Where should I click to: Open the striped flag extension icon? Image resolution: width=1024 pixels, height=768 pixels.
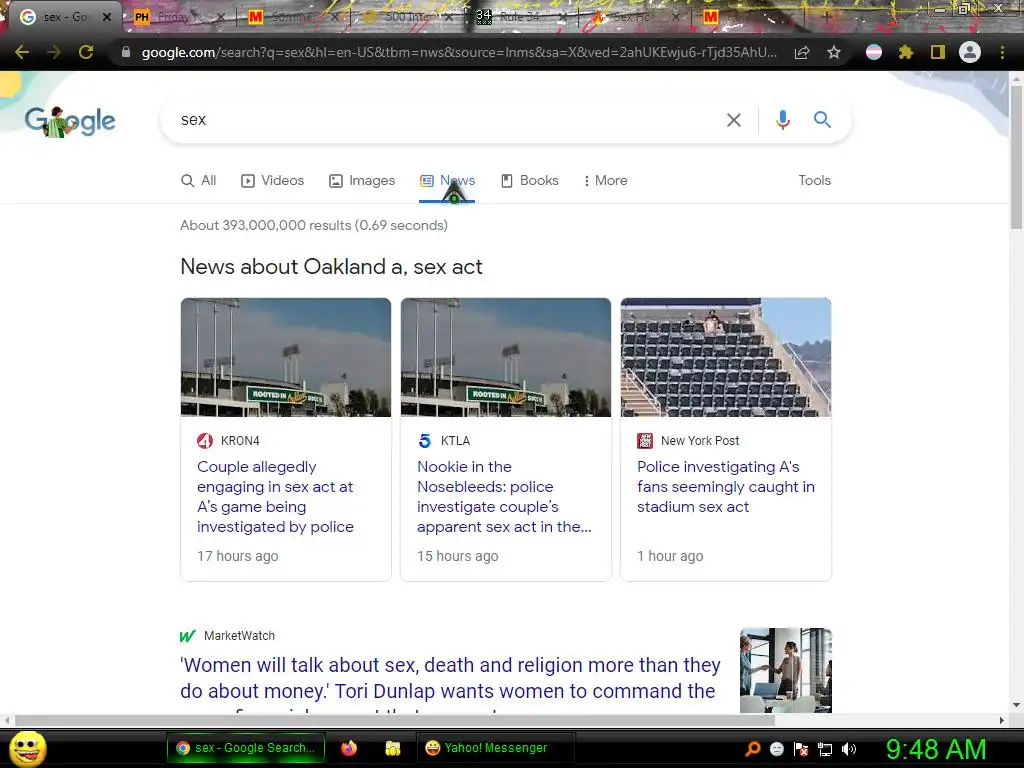(873, 52)
